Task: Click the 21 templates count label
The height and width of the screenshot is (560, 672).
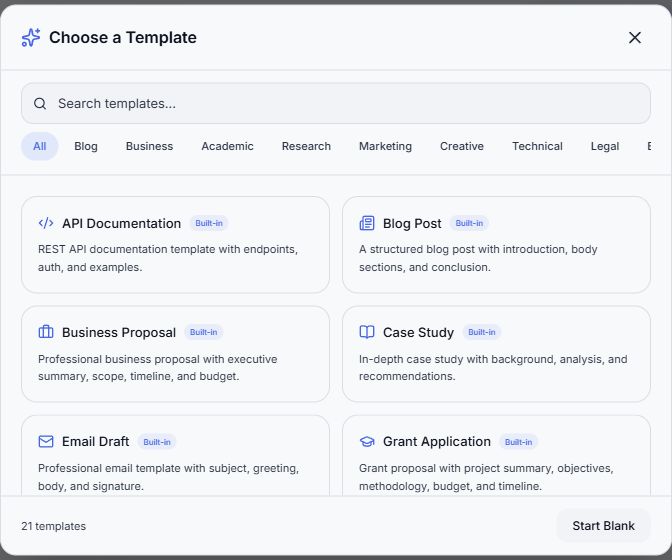Action: [54, 526]
